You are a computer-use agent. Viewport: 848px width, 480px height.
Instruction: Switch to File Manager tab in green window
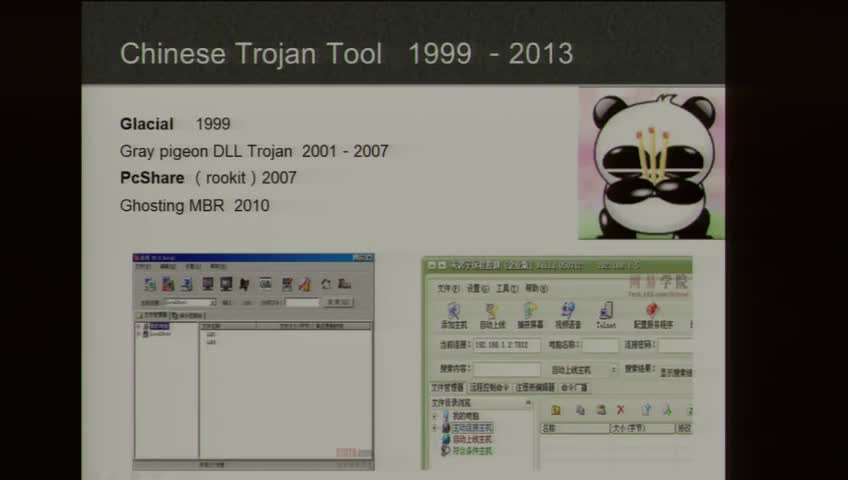point(447,388)
